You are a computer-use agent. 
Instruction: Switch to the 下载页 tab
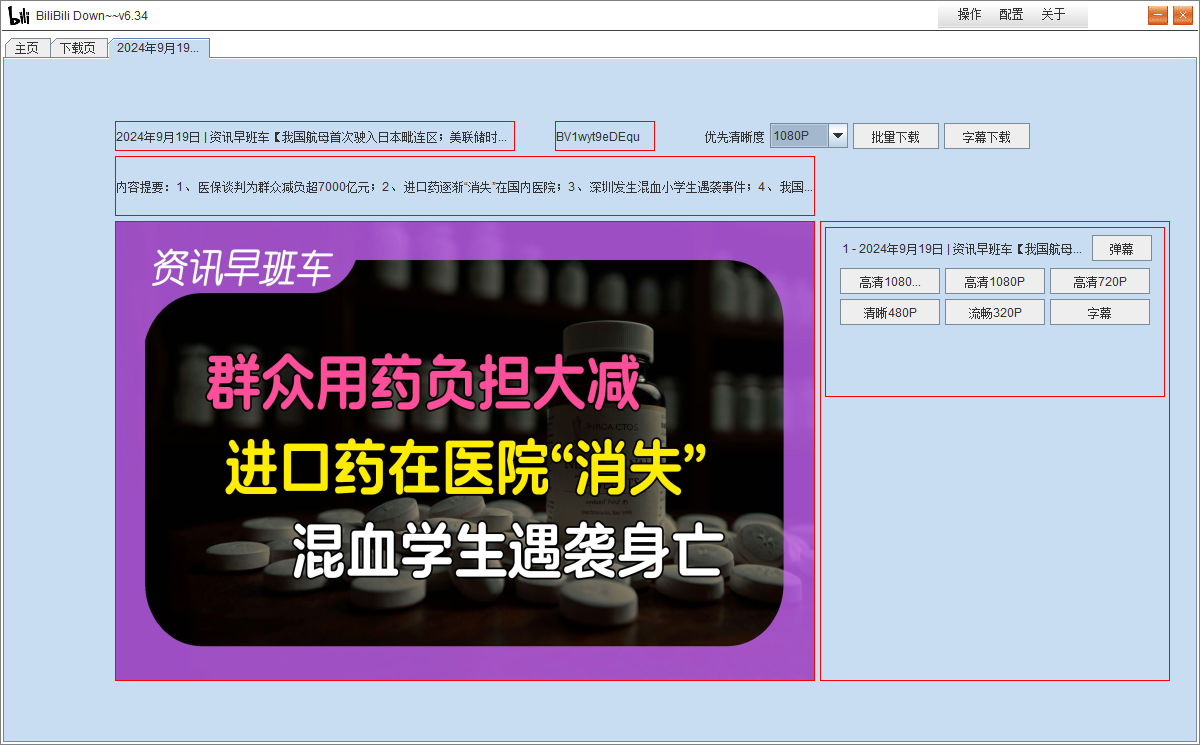78,46
